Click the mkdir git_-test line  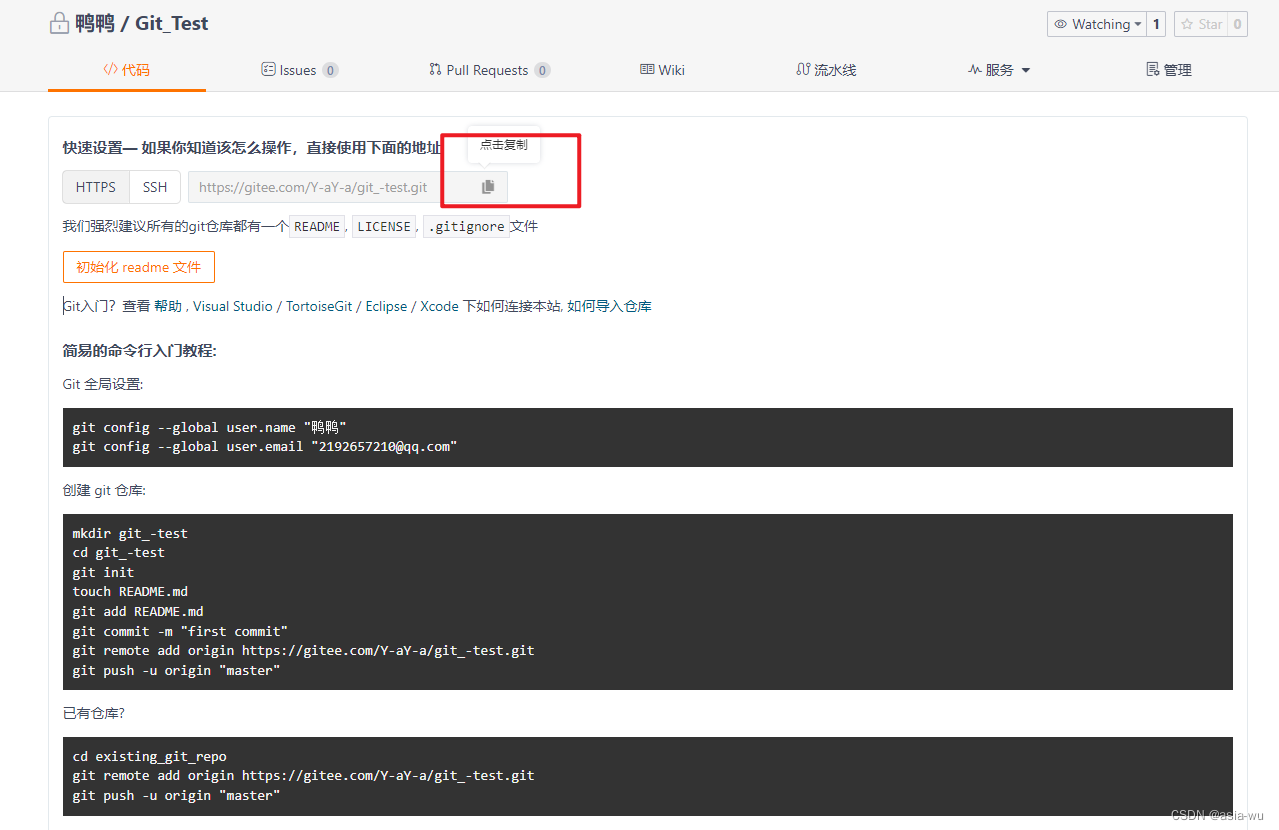pos(130,533)
